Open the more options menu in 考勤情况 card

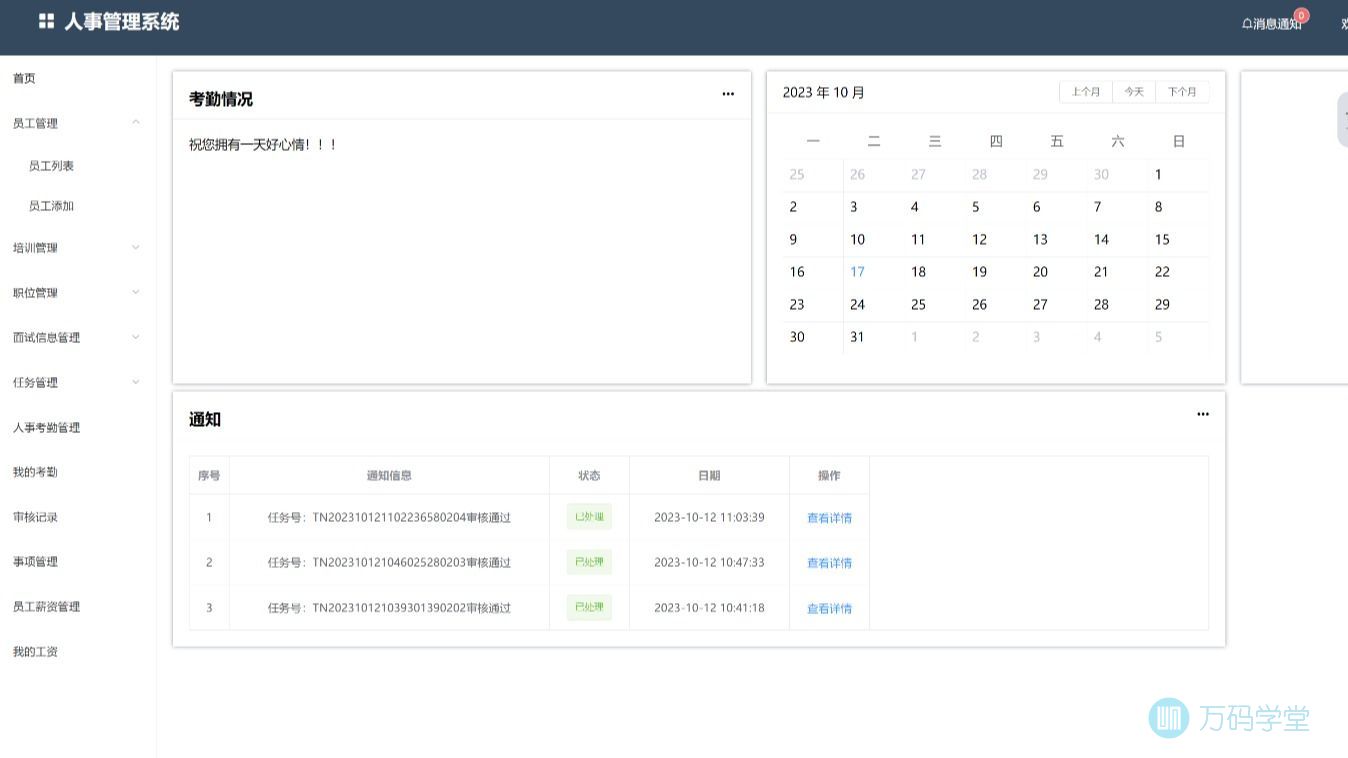coord(728,94)
